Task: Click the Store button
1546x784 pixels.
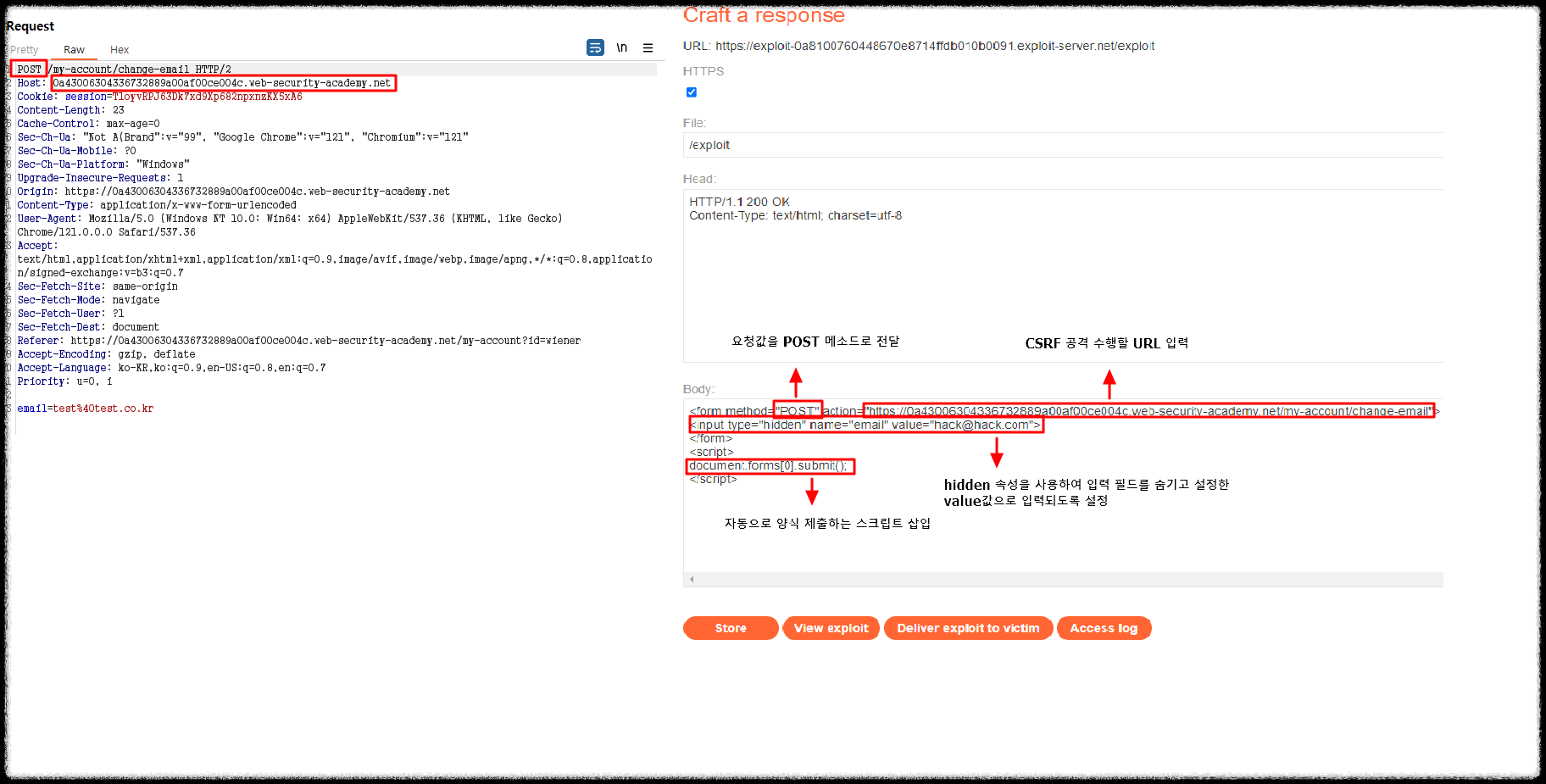Action: 731,628
